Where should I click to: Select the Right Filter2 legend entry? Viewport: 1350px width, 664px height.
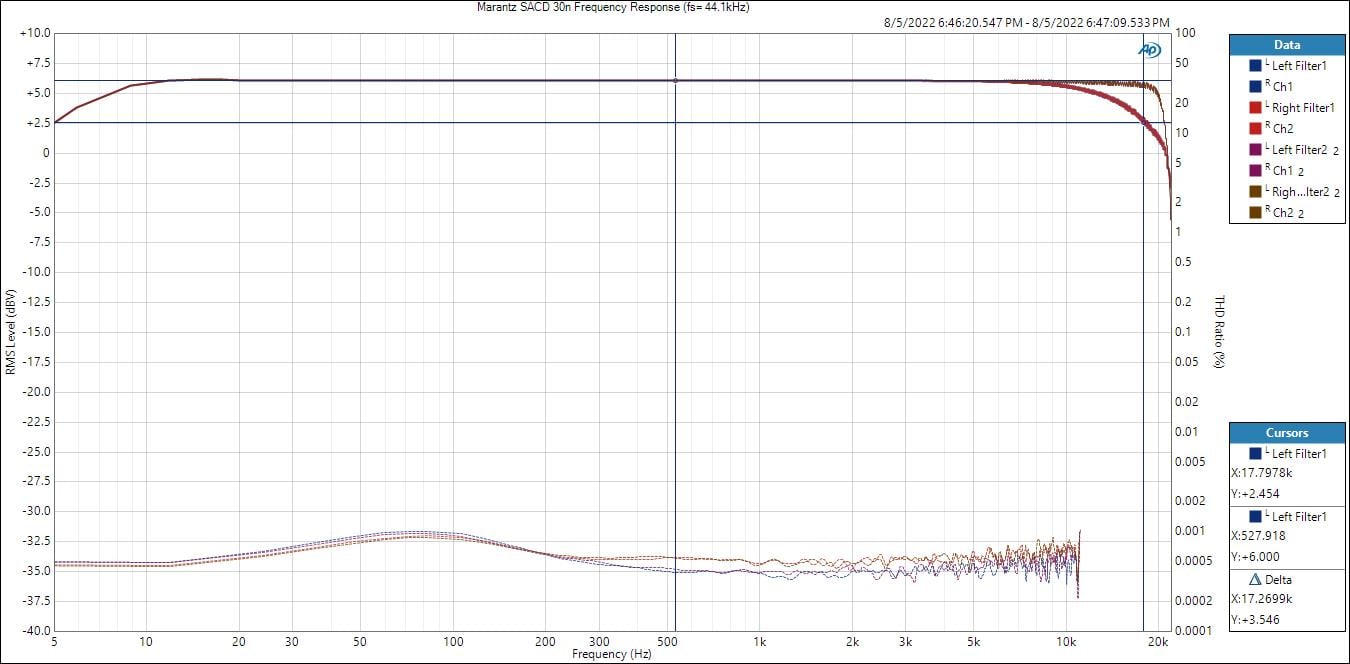pos(1302,192)
